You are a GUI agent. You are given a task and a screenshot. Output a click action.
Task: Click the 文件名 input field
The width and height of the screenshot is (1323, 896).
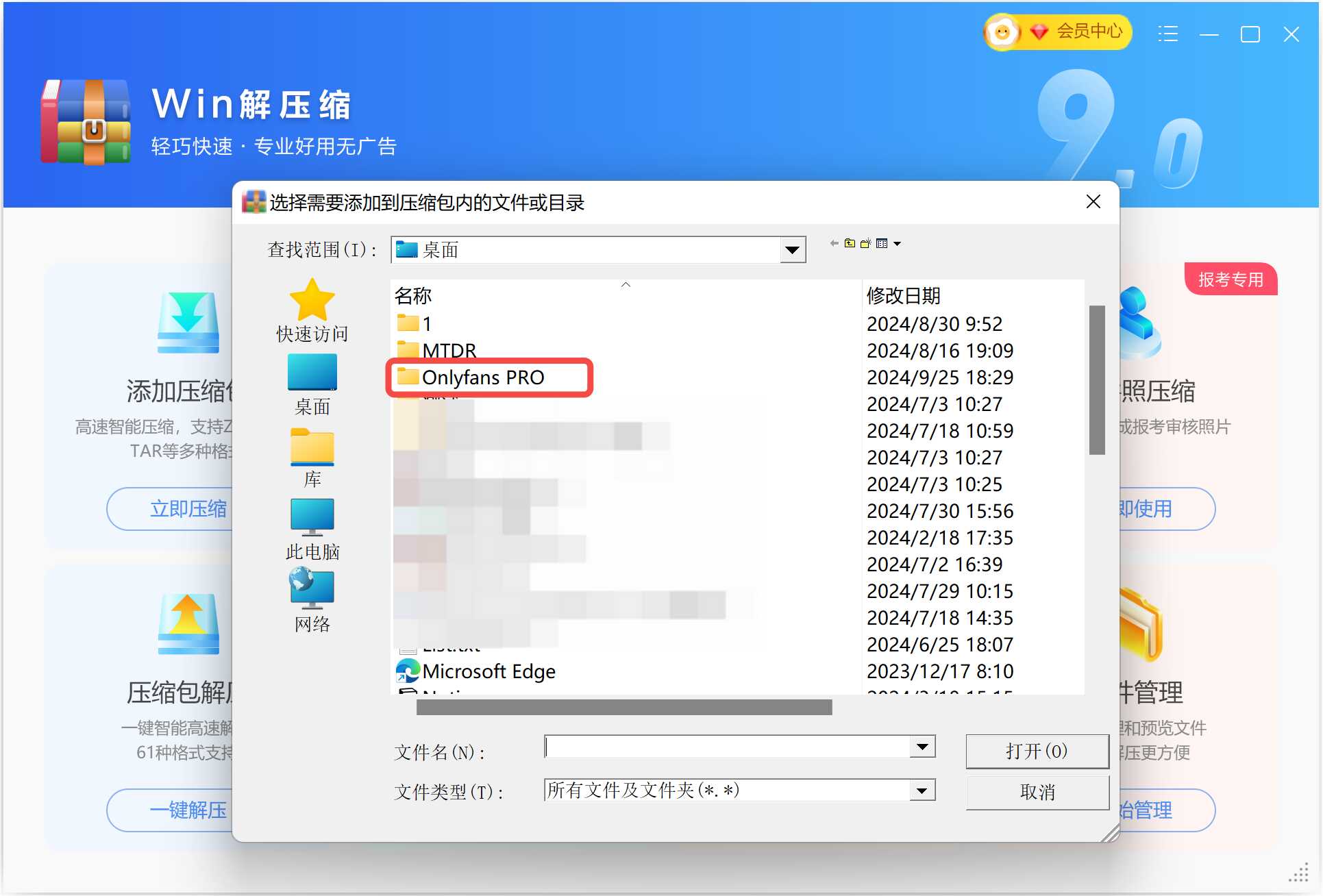[x=727, y=747]
